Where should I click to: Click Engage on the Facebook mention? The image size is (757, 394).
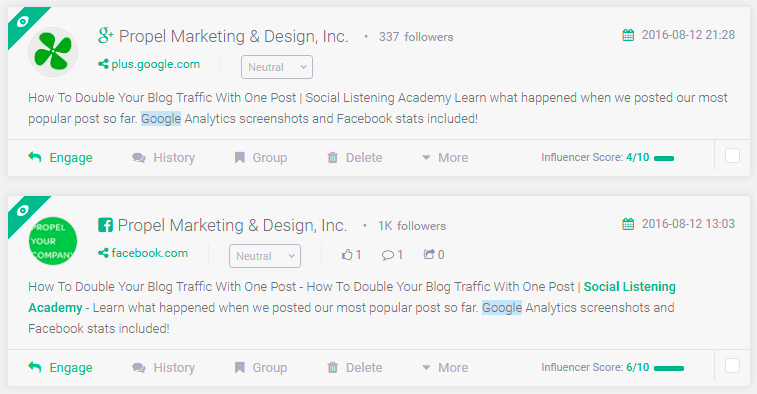click(60, 368)
